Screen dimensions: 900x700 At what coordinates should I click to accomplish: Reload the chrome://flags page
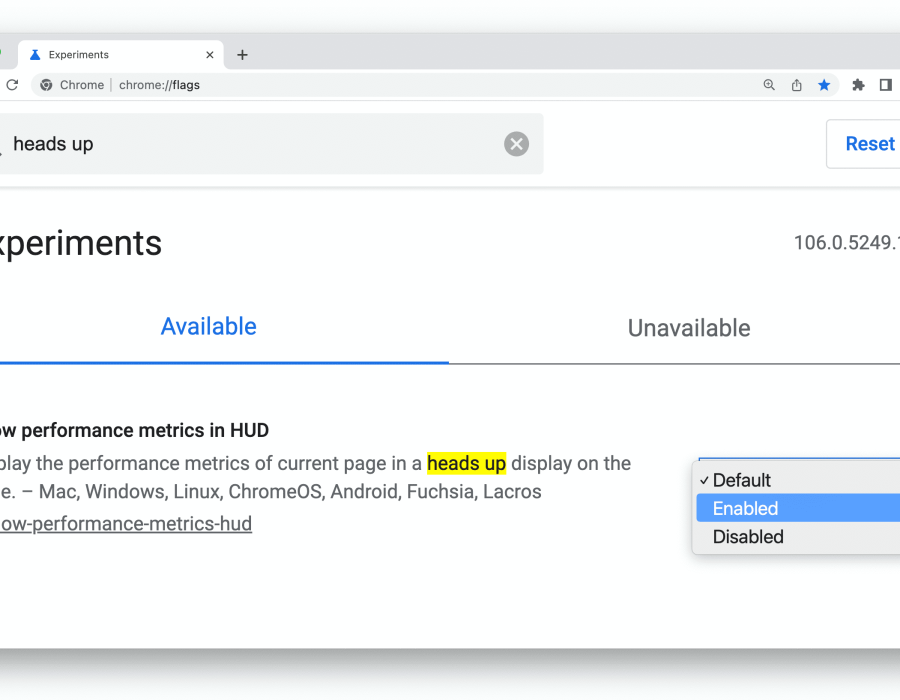pyautogui.click(x=12, y=85)
